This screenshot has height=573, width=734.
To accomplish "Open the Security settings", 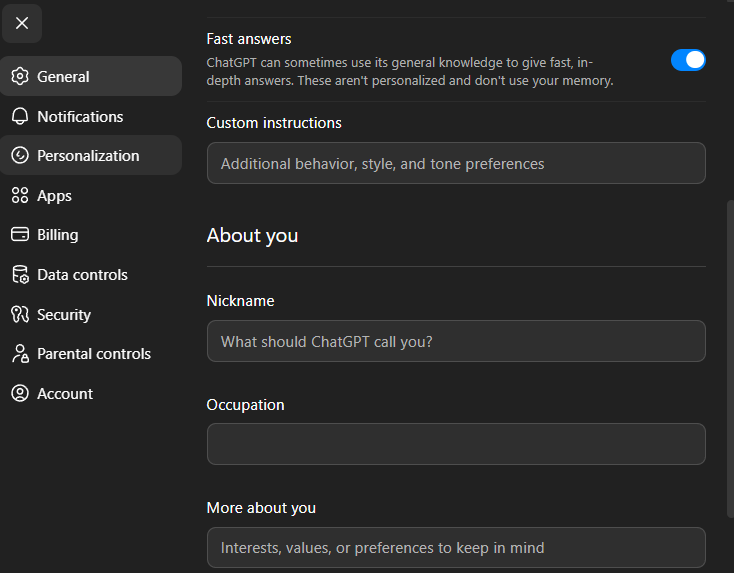I will [x=91, y=314].
